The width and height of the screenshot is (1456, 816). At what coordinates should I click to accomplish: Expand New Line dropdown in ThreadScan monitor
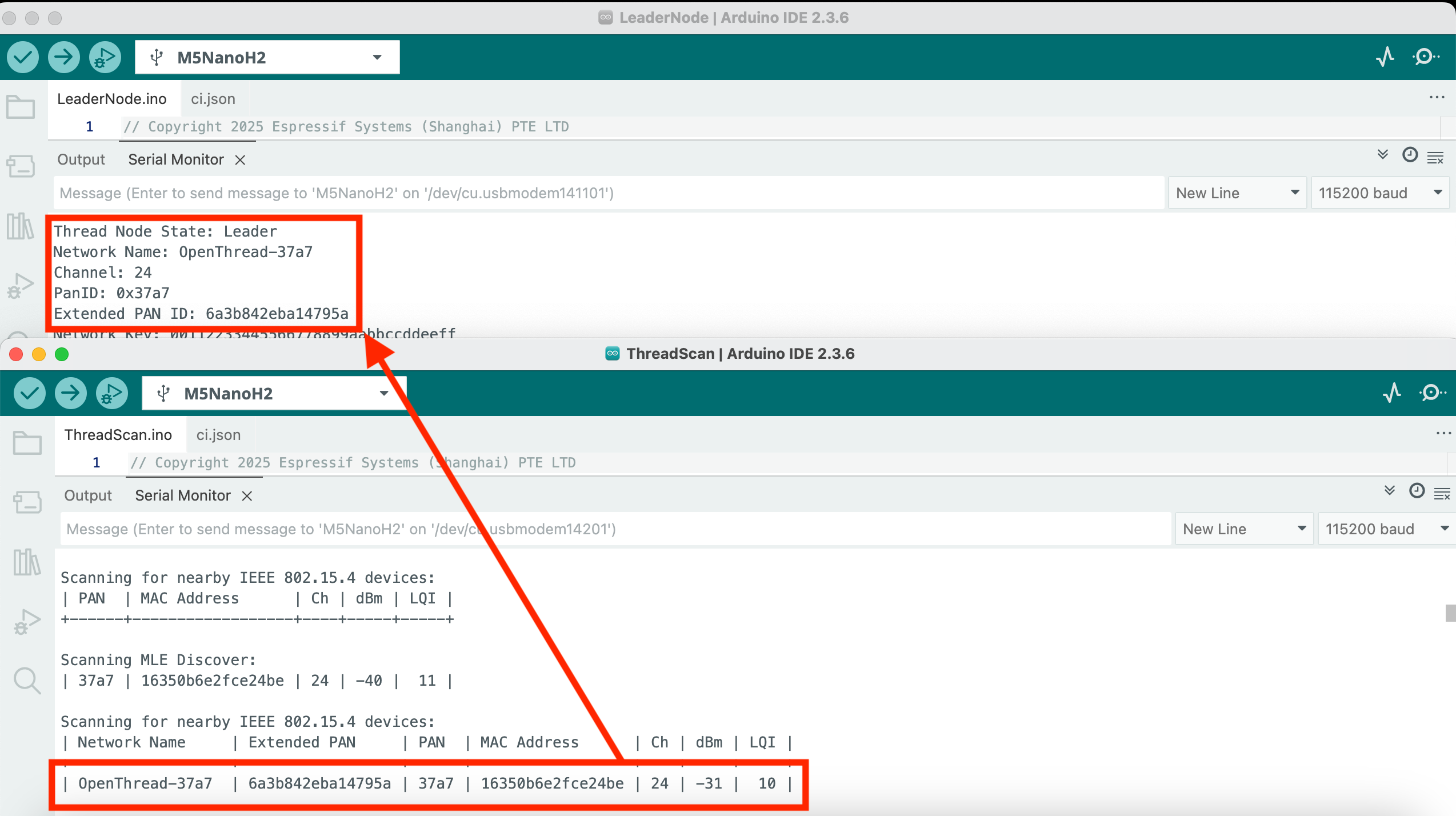pyautogui.click(x=1243, y=529)
